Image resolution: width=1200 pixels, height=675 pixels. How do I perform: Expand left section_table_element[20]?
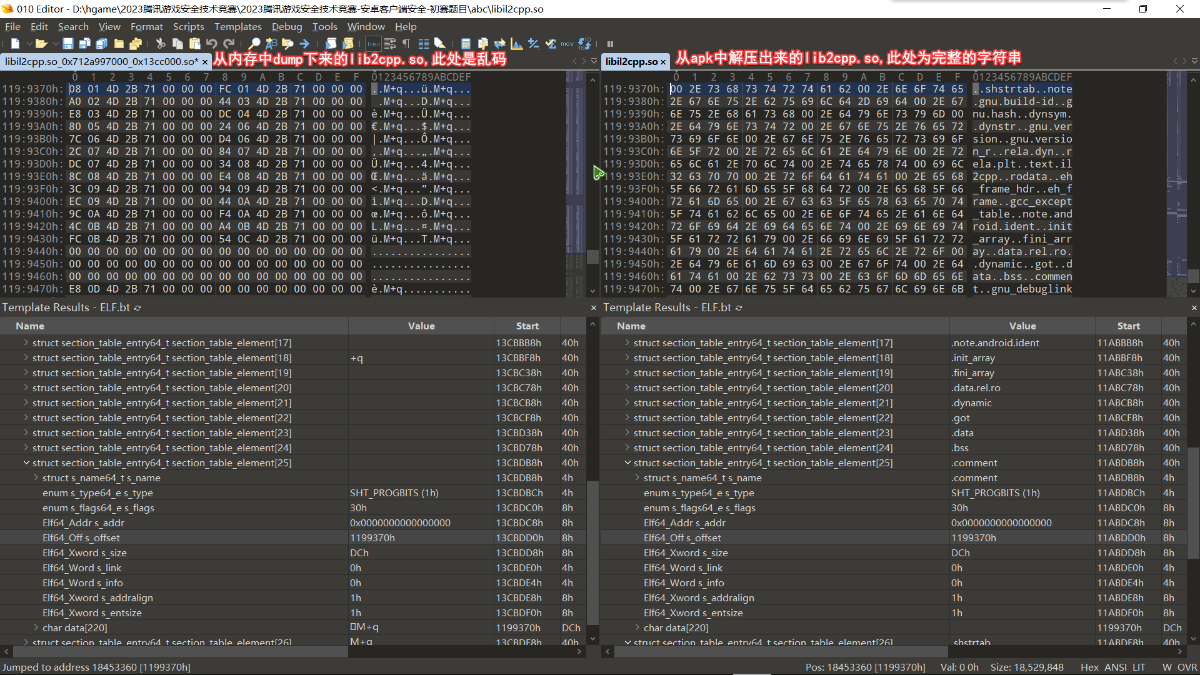[x=26, y=388]
